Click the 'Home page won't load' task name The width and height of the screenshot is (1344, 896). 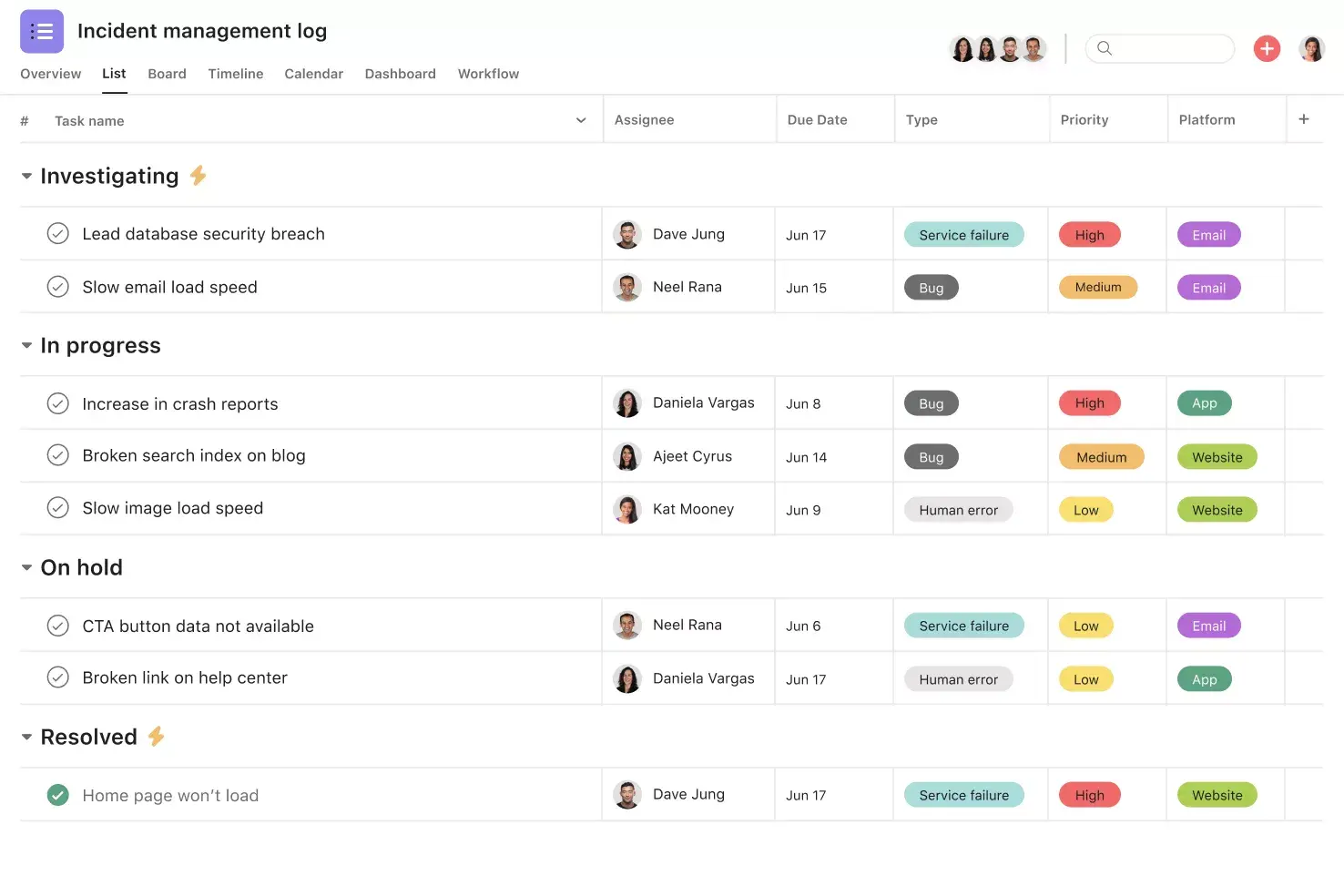click(x=170, y=794)
